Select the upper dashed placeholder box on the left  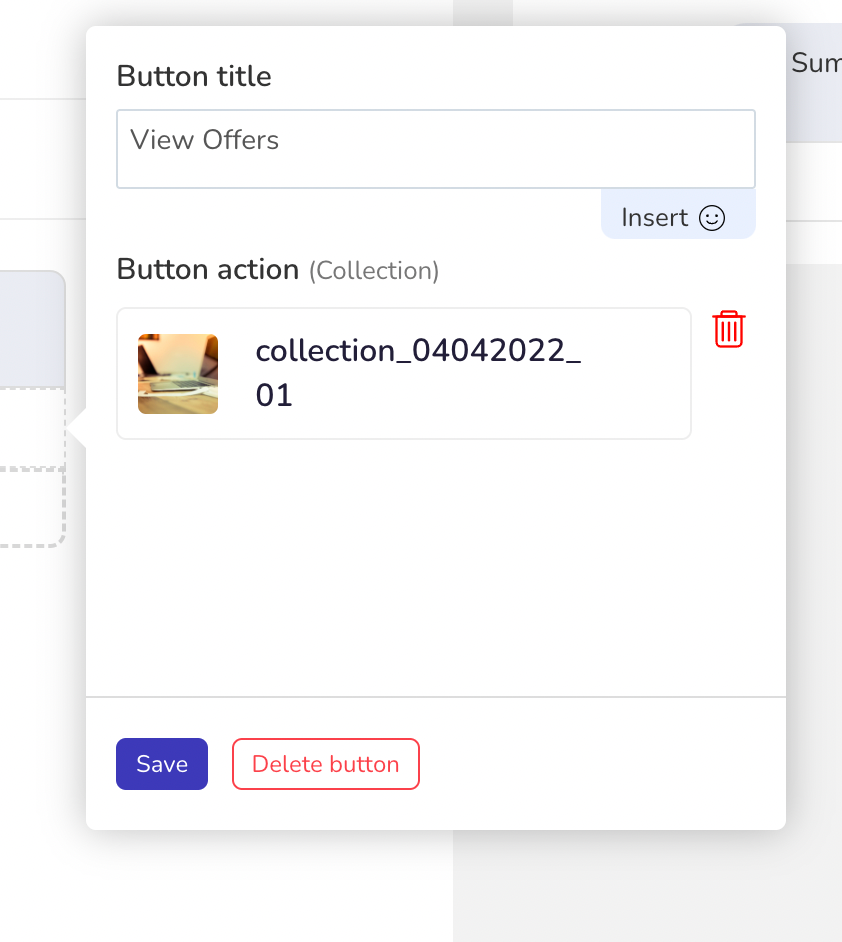[32, 428]
